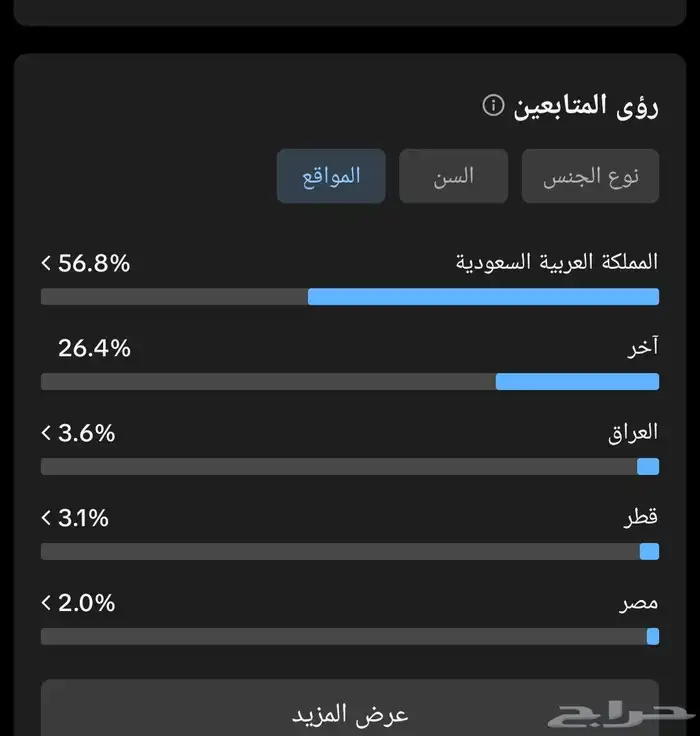Click the مصر country label
This screenshot has height=736, width=700.
pyautogui.click(x=638, y=604)
